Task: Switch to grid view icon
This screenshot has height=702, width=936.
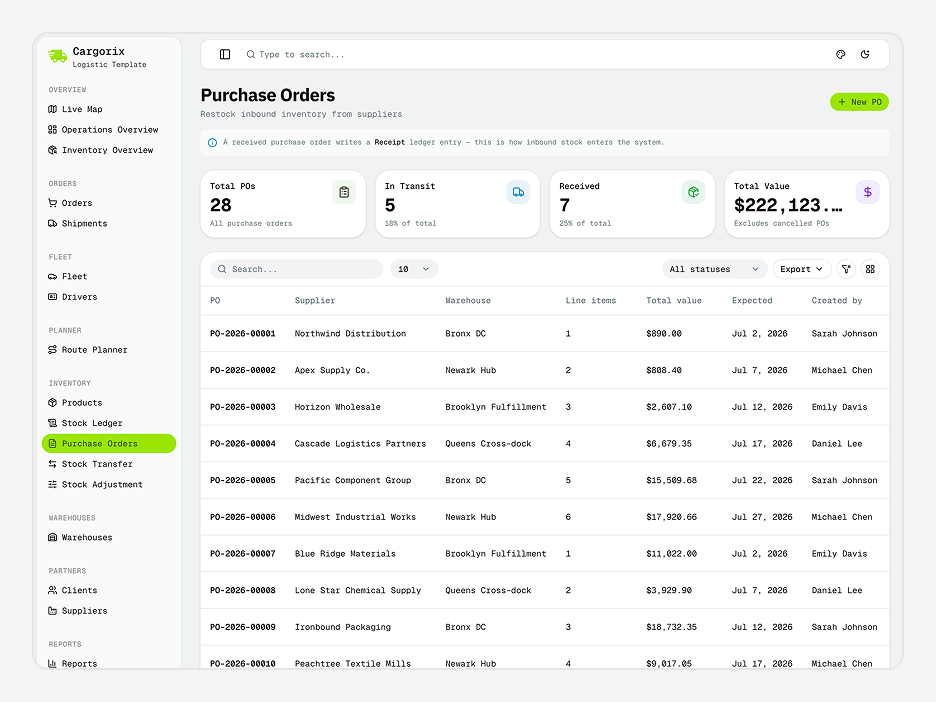Action: [x=870, y=269]
